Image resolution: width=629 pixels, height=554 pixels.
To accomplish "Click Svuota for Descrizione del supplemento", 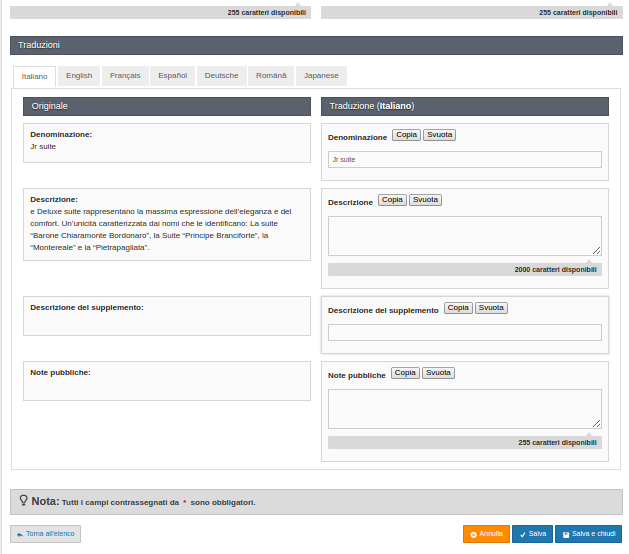I will [x=491, y=308].
